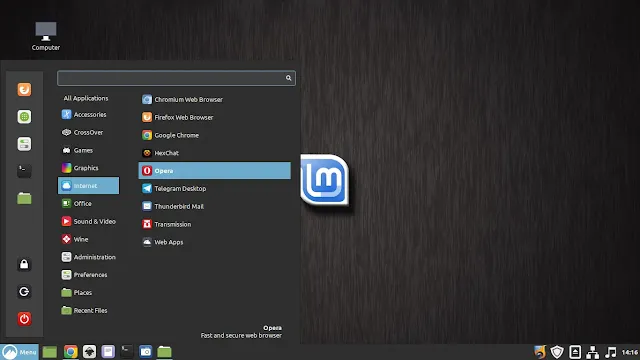Open Google Chrome from the panel
Image resolution: width=640 pixels, height=360 pixels.
(x=71, y=352)
